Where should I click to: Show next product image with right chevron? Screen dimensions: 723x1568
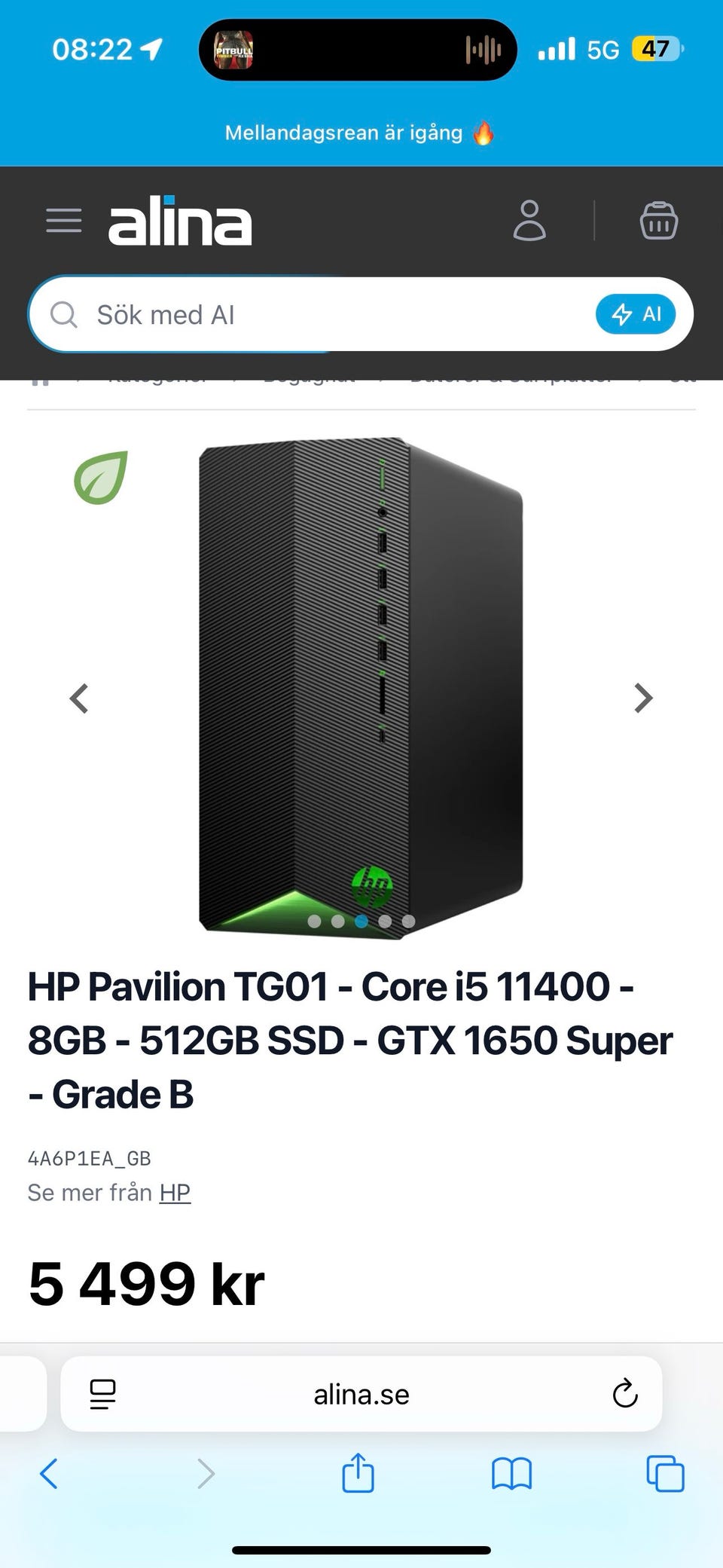click(643, 698)
